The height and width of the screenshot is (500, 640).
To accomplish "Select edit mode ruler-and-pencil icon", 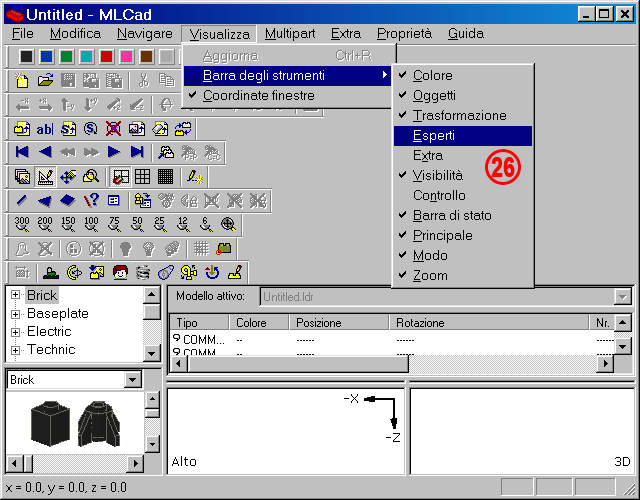I will point(45,177).
